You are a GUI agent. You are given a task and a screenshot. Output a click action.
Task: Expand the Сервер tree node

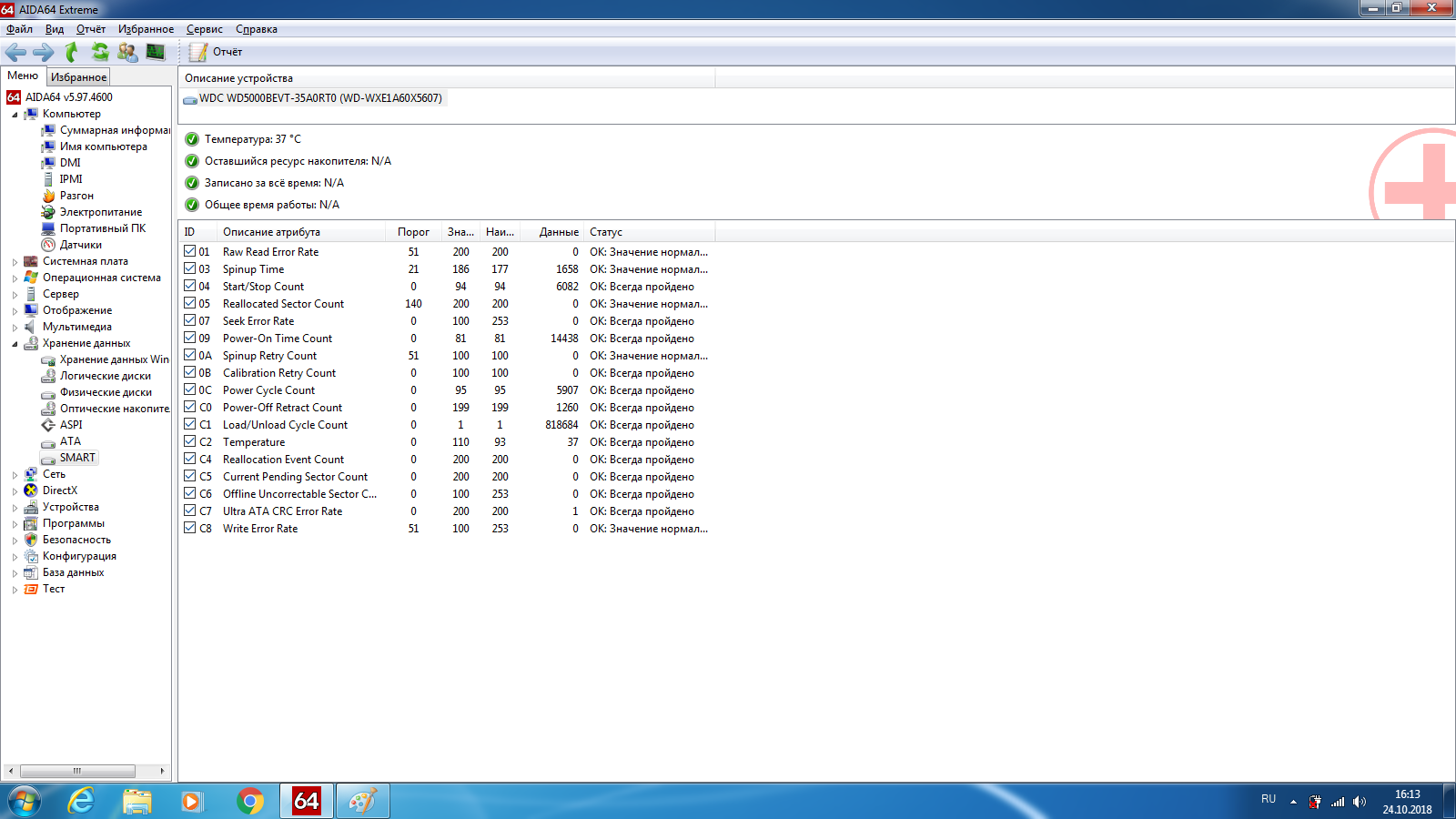(15, 295)
